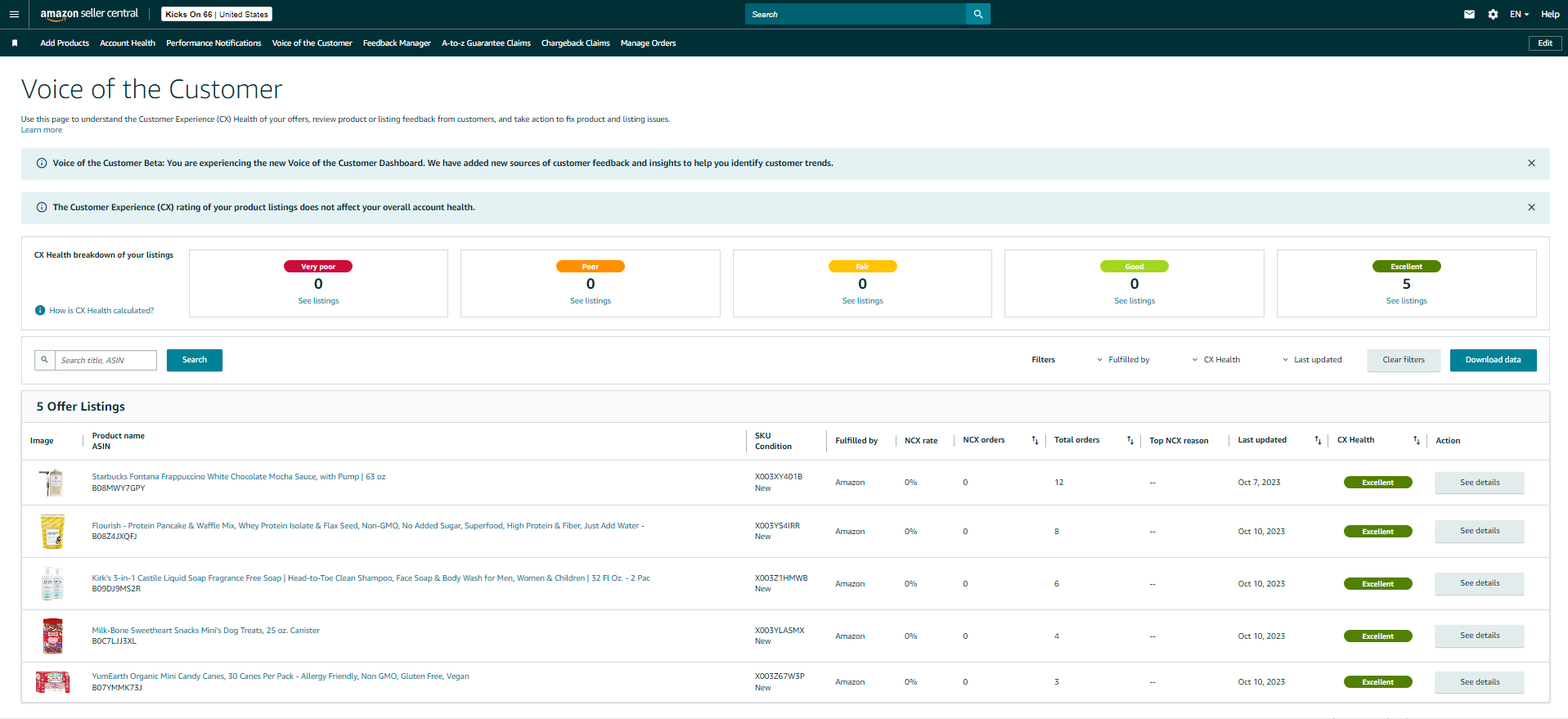See listings under Good
This screenshot has width=1568, height=719.
click(1134, 301)
